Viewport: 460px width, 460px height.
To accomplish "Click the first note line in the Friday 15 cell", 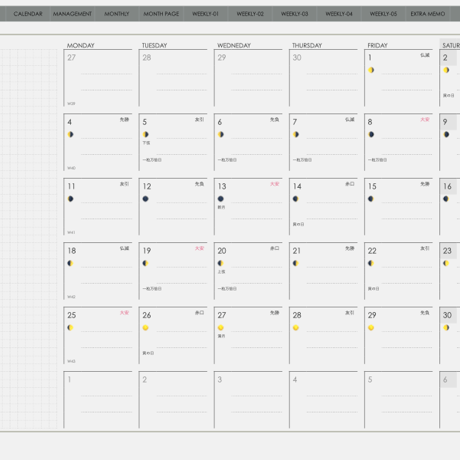I will point(407,202).
